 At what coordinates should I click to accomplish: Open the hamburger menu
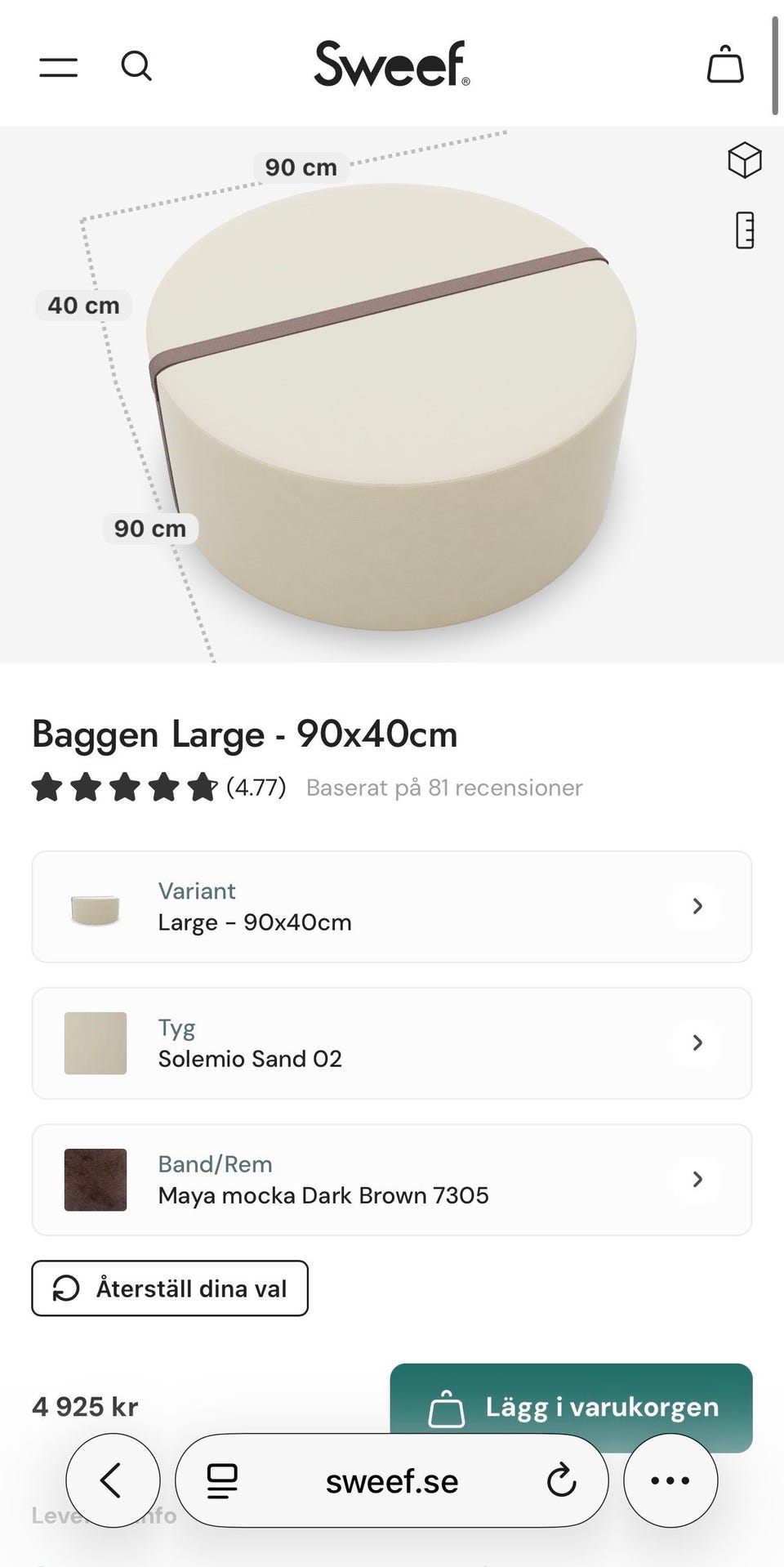pyautogui.click(x=59, y=66)
